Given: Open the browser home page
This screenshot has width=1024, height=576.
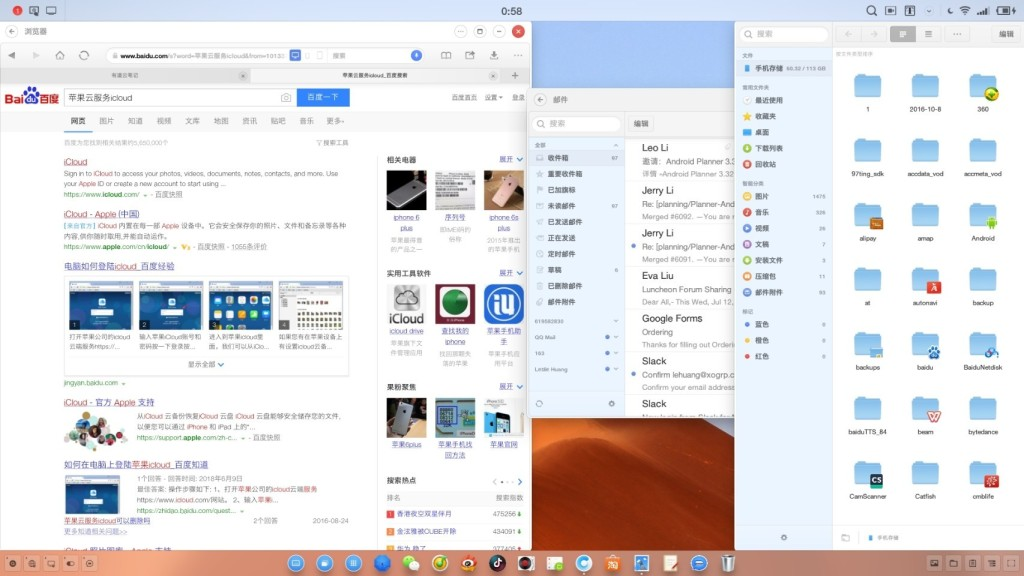Looking at the screenshot, I should tap(59, 56).
